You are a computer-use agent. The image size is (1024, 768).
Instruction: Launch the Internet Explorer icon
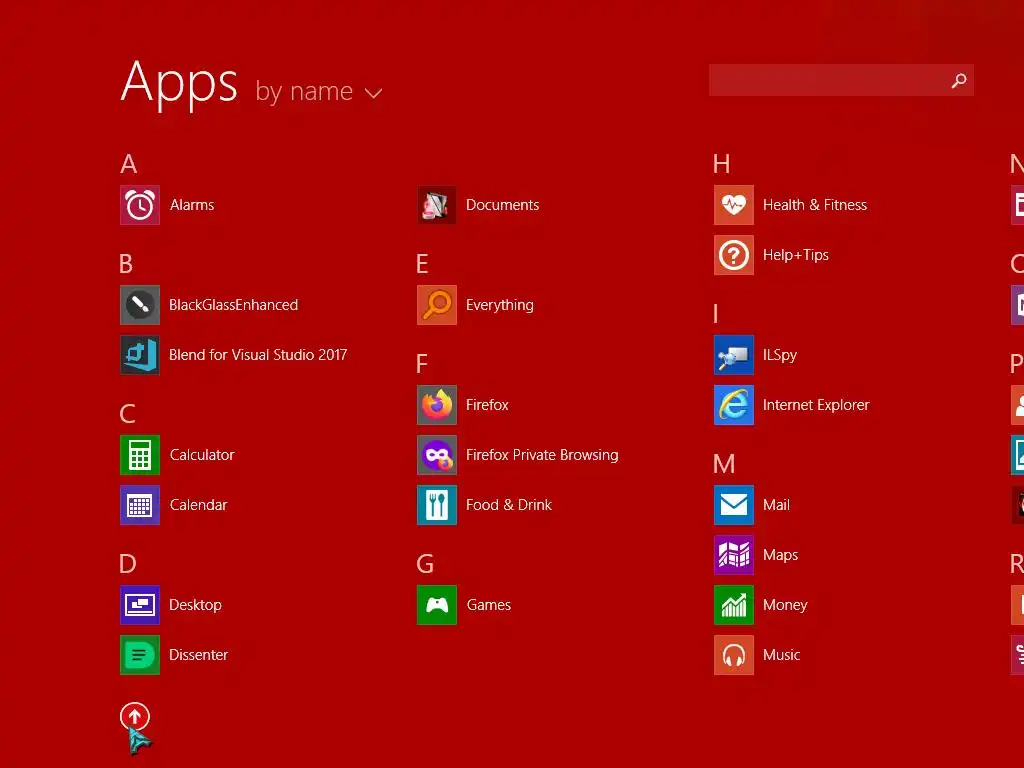point(734,405)
